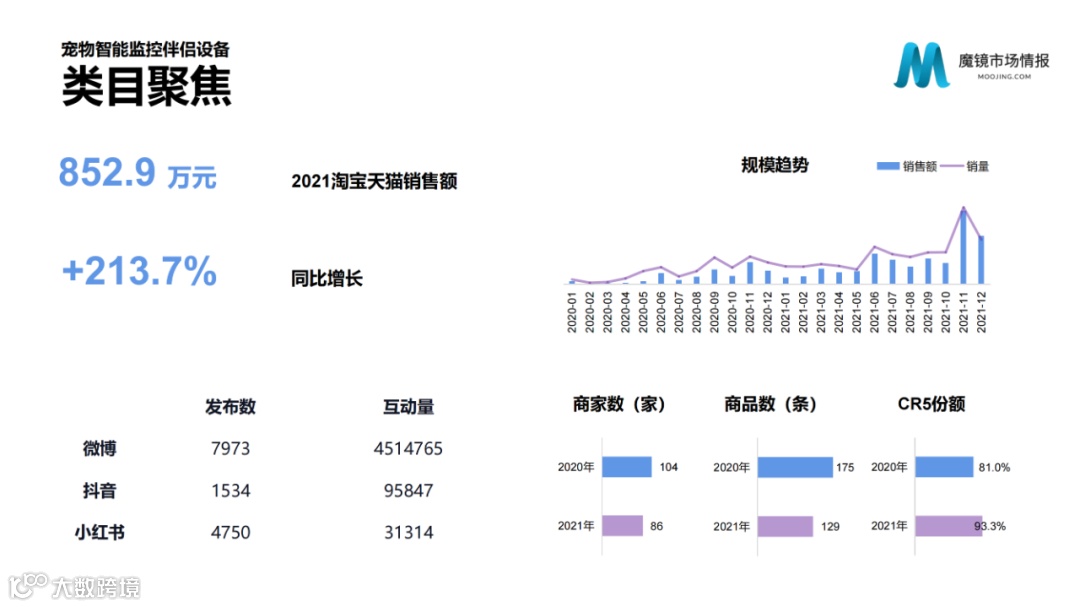Click the 商家数（家）chart title
Image resolution: width=1080 pixels, height=607 pixels.
click(619, 404)
